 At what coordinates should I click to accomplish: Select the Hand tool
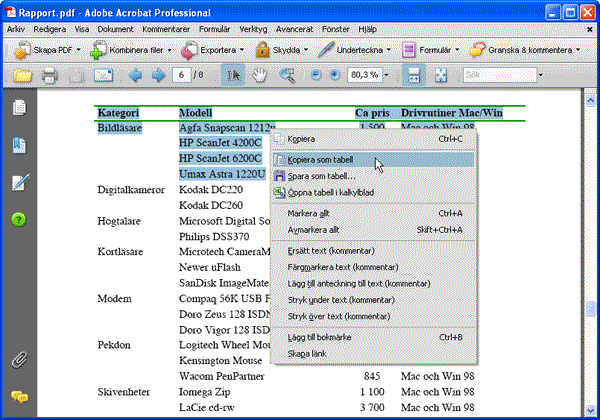click(261, 75)
